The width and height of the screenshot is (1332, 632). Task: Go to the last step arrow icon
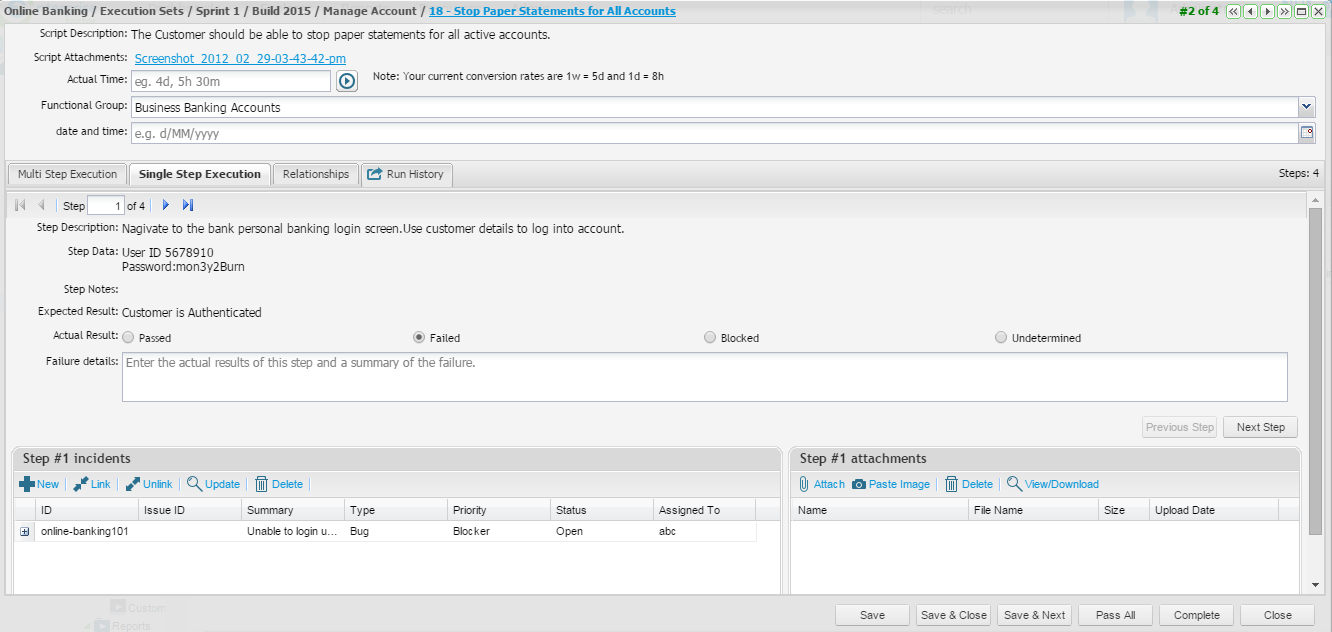(x=188, y=205)
